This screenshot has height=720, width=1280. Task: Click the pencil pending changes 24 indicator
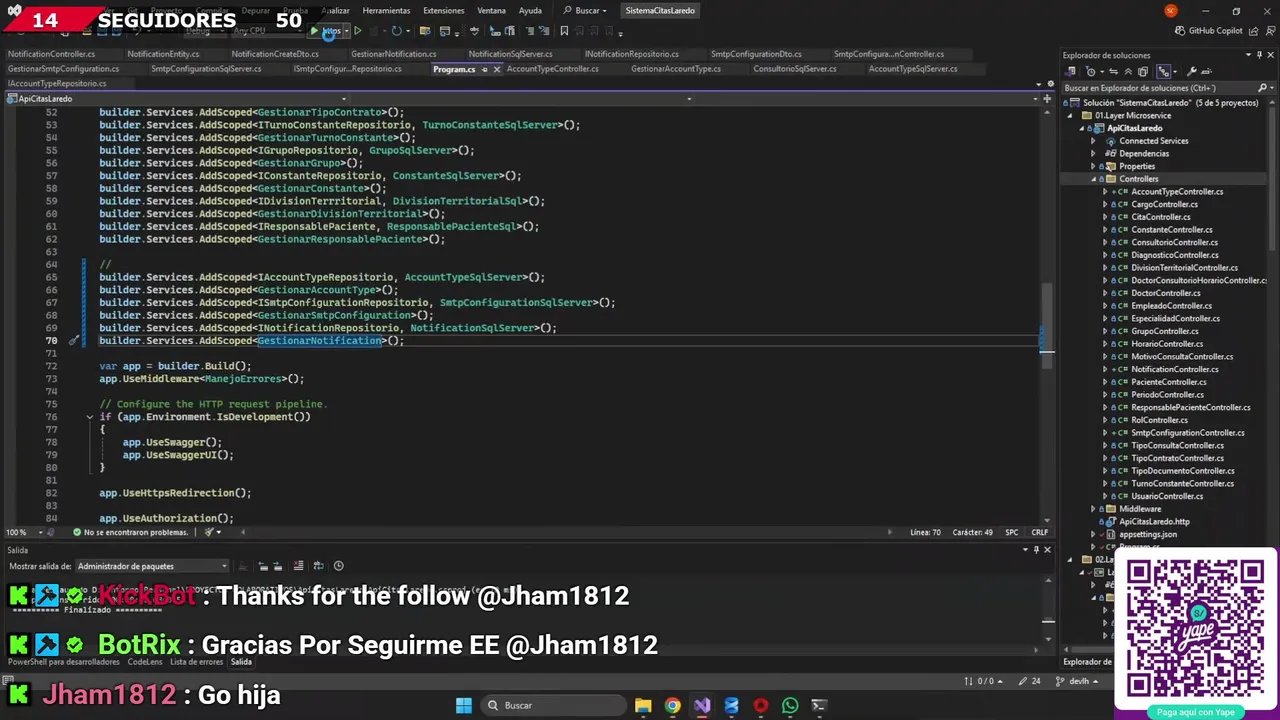coord(1028,681)
